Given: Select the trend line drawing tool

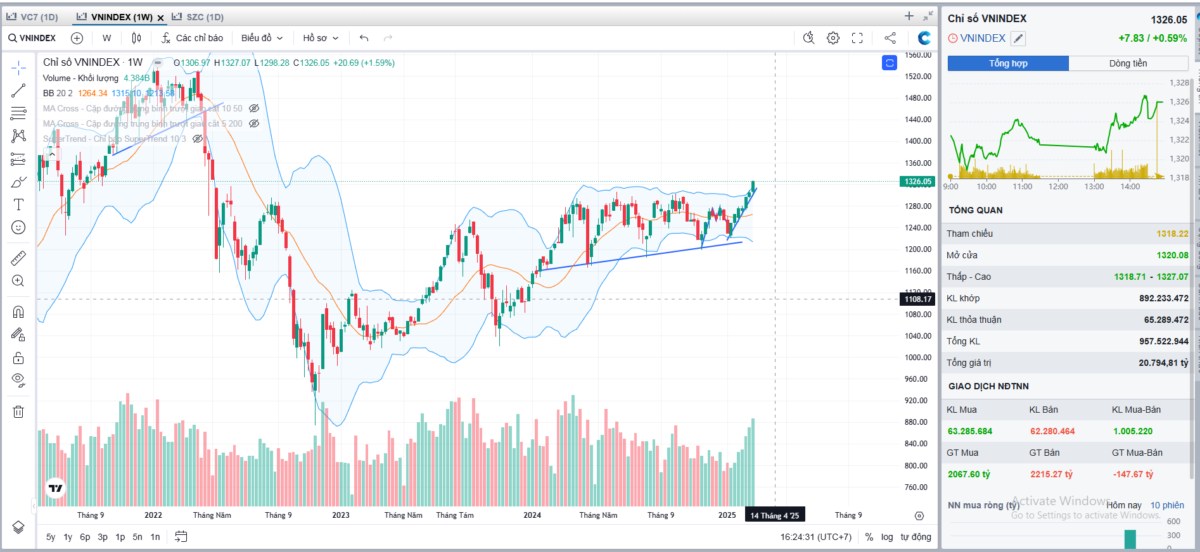Looking at the screenshot, I should click(18, 90).
